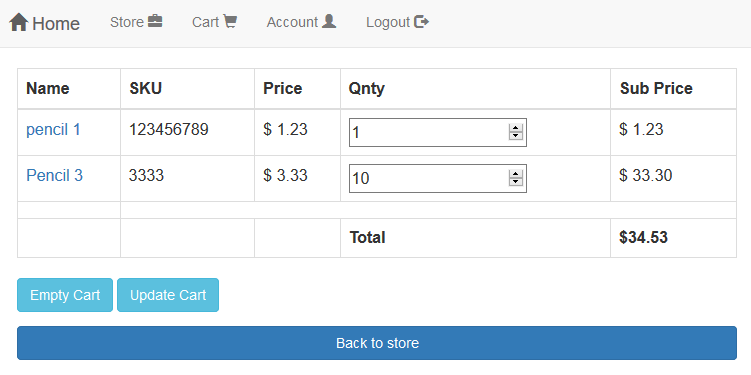This screenshot has width=751, height=375.
Task: Click the Empty Cart button
Action: click(65, 295)
